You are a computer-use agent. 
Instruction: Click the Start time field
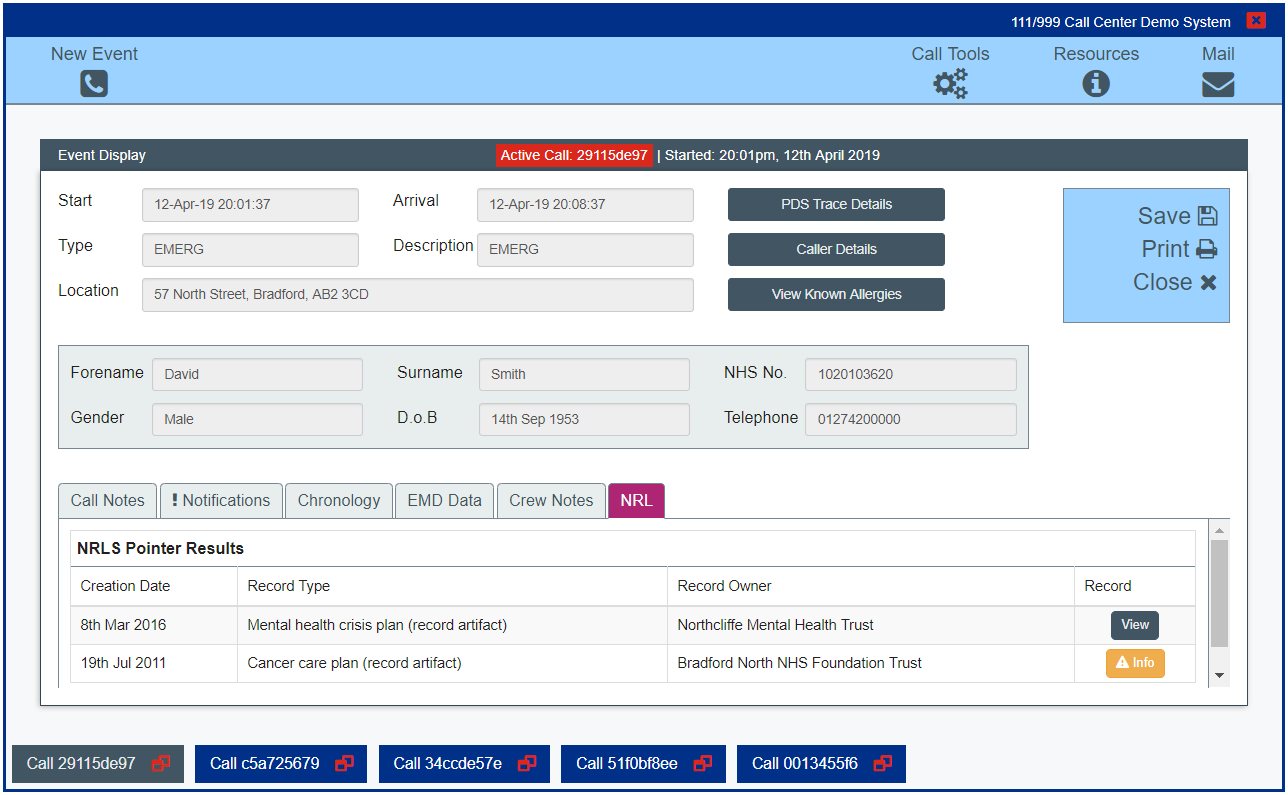tap(250, 205)
